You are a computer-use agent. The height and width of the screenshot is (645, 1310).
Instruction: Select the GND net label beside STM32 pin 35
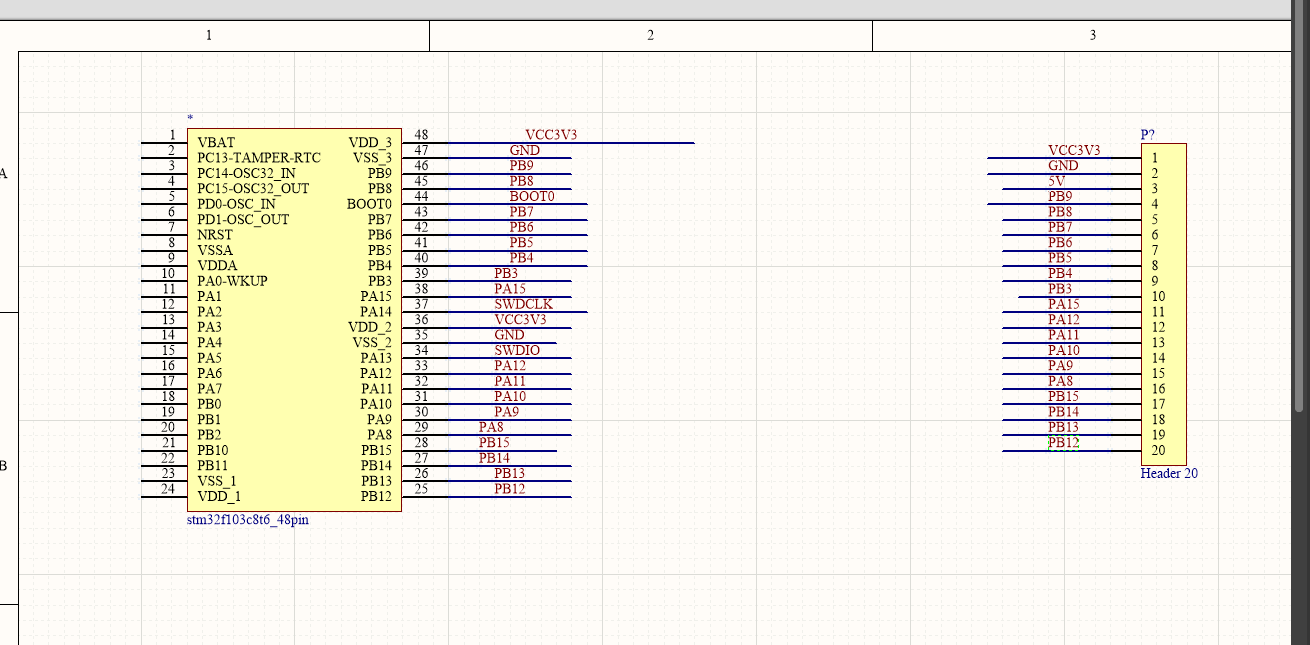click(x=509, y=335)
